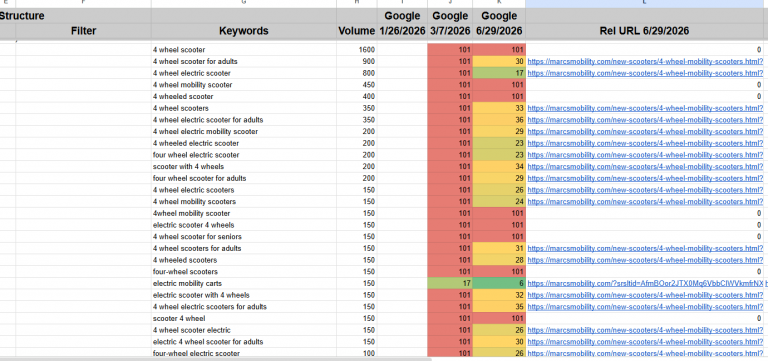Select the volume value 1600
The image size is (768, 361).
[x=357, y=50]
